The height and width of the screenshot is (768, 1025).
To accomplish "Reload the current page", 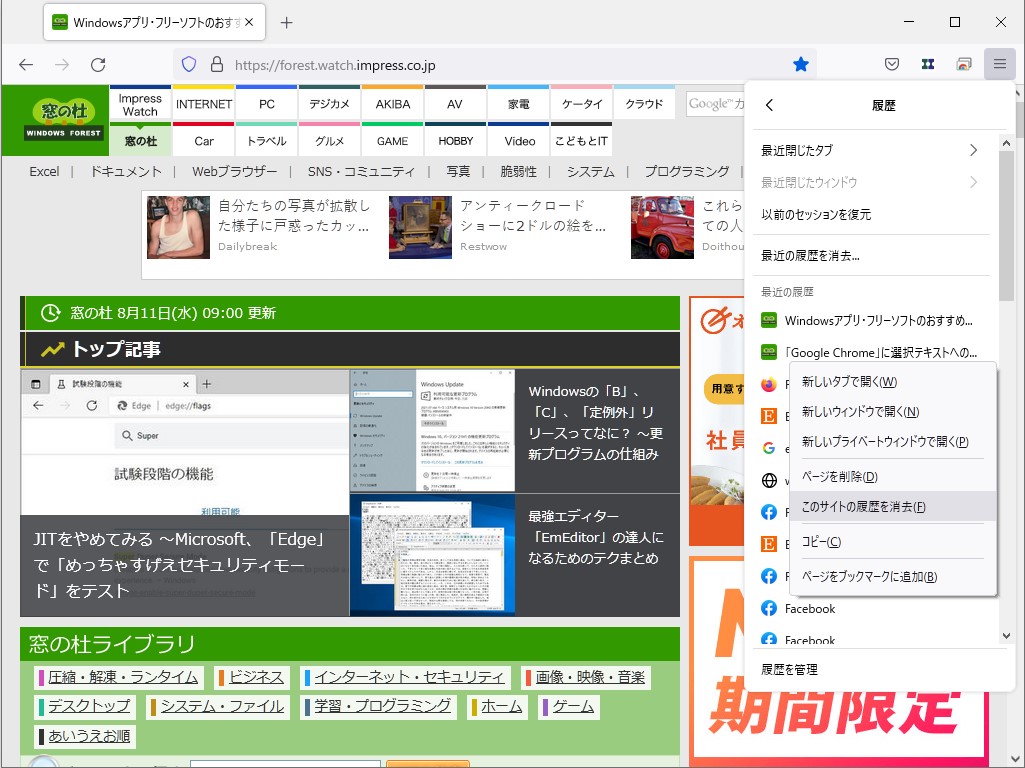I will [97, 65].
